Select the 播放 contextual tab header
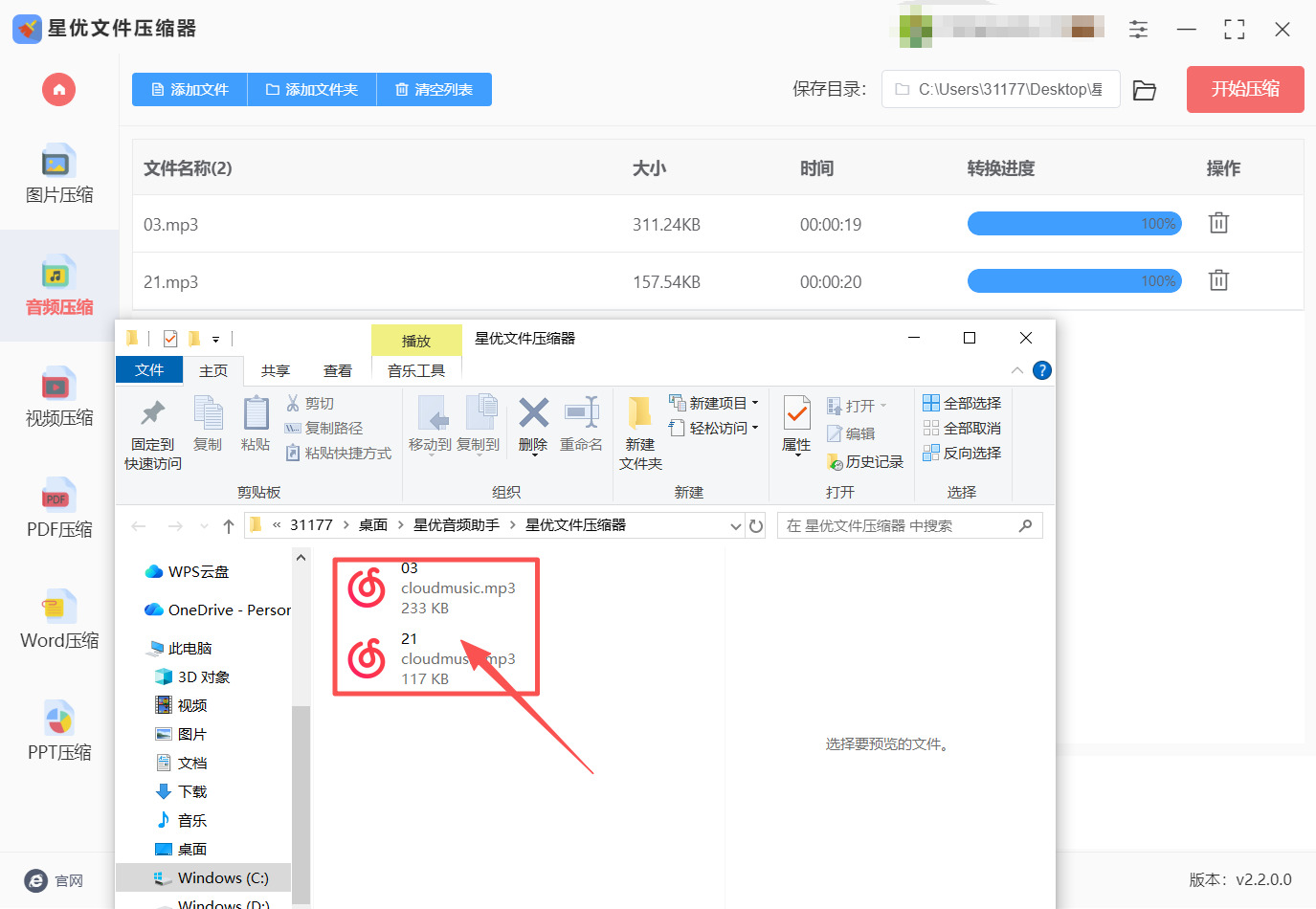The height and width of the screenshot is (909, 1316). pyautogui.click(x=416, y=341)
